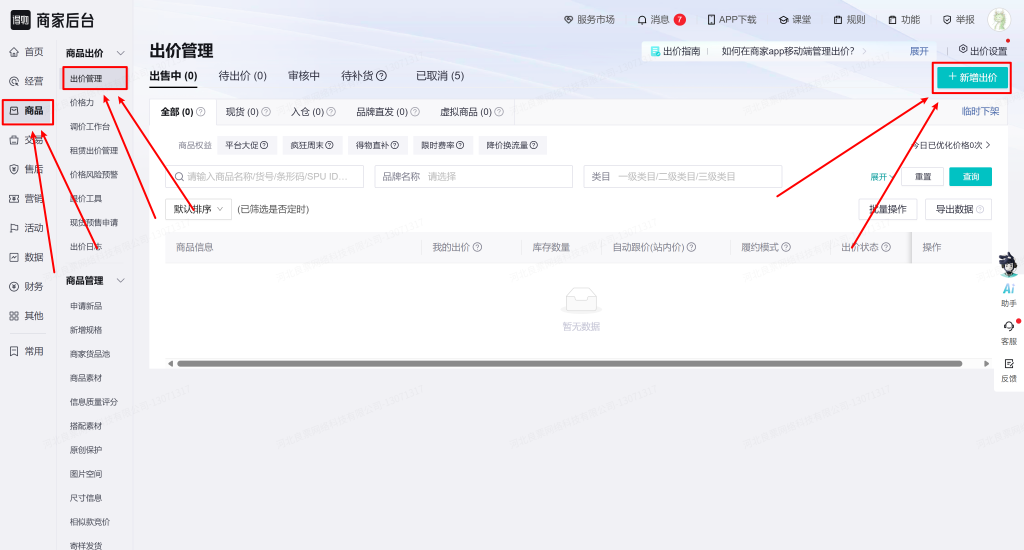This screenshot has height=550, width=1024.
Task: Open 服务市场 in the top bar
Action: (x=589, y=20)
